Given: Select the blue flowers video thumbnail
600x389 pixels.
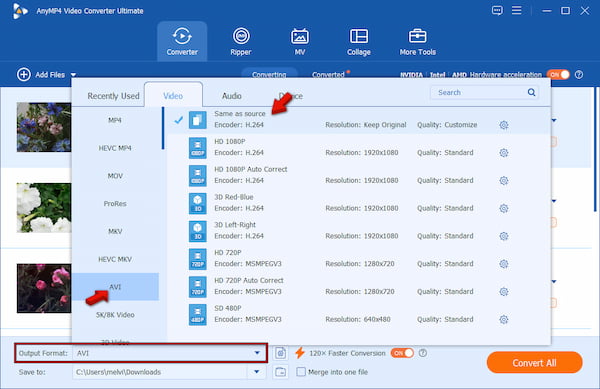Looking at the screenshot, I should tap(44, 127).
